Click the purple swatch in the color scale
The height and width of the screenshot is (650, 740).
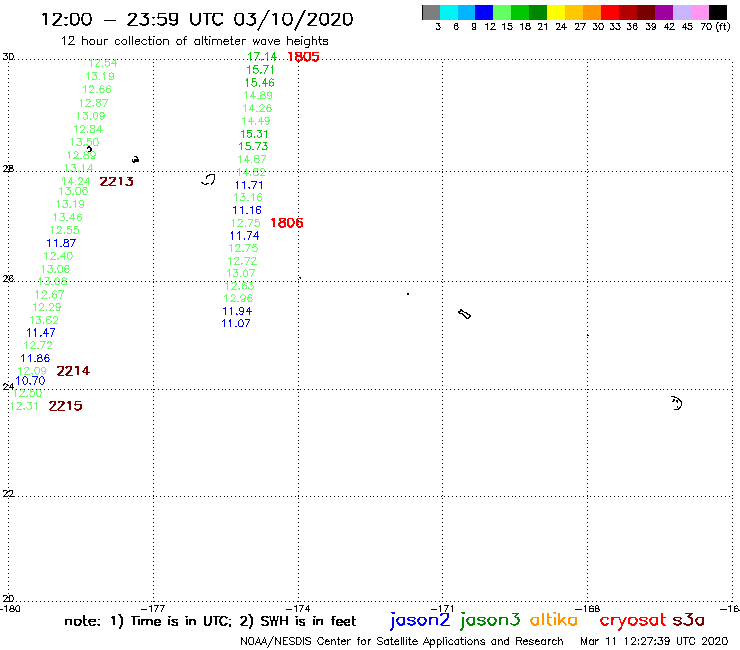click(x=664, y=12)
